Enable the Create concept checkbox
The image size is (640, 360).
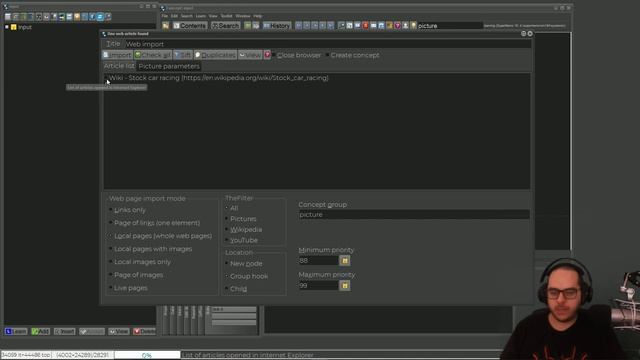pyautogui.click(x=352, y=55)
